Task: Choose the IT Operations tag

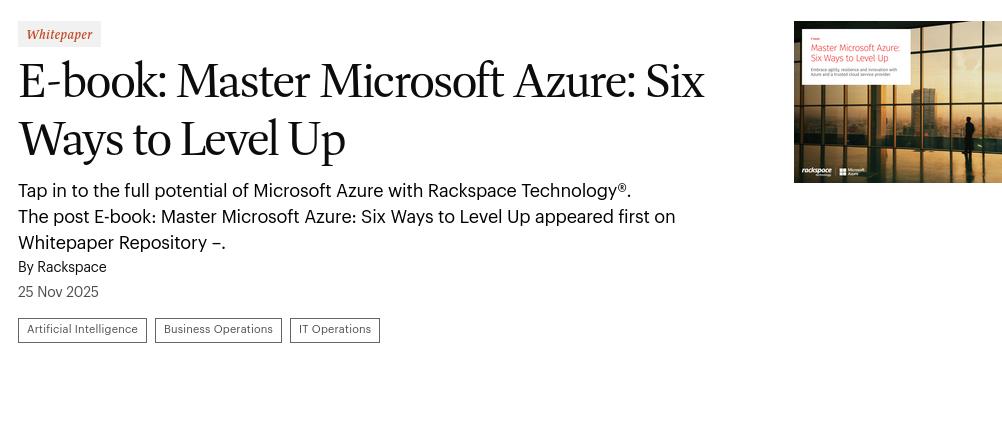Action: coord(334,330)
